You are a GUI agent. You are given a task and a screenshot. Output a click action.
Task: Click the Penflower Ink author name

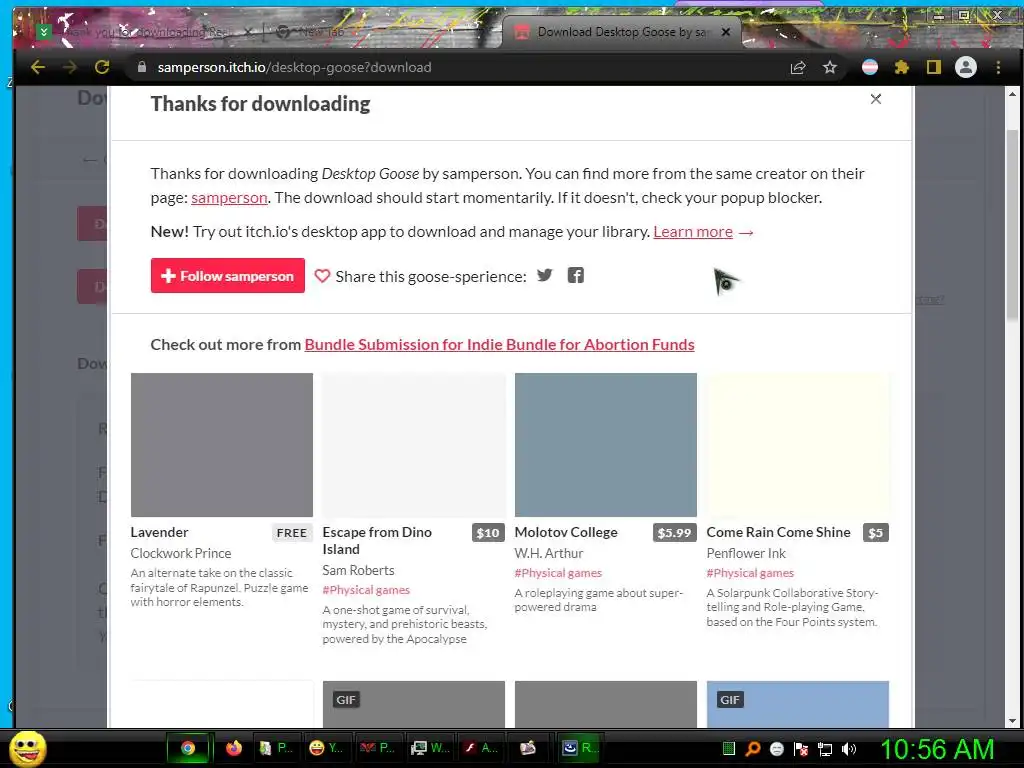tap(746, 553)
